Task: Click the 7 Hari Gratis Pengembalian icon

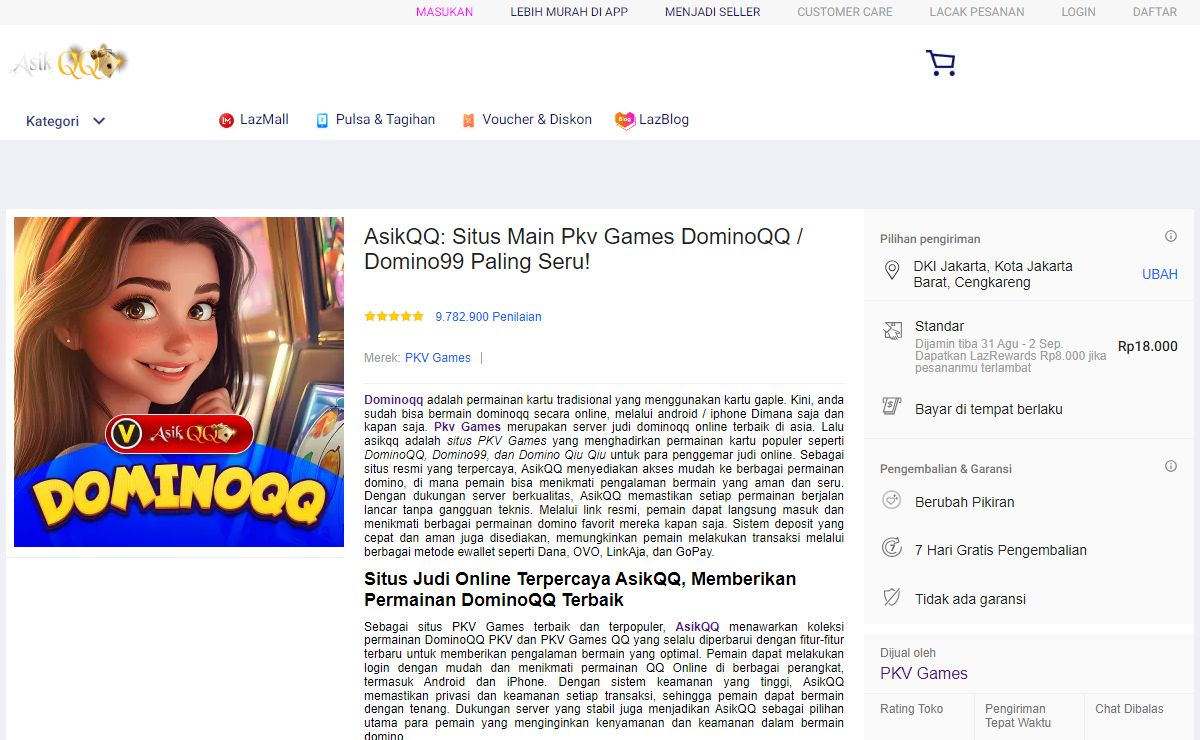Action: [892, 547]
